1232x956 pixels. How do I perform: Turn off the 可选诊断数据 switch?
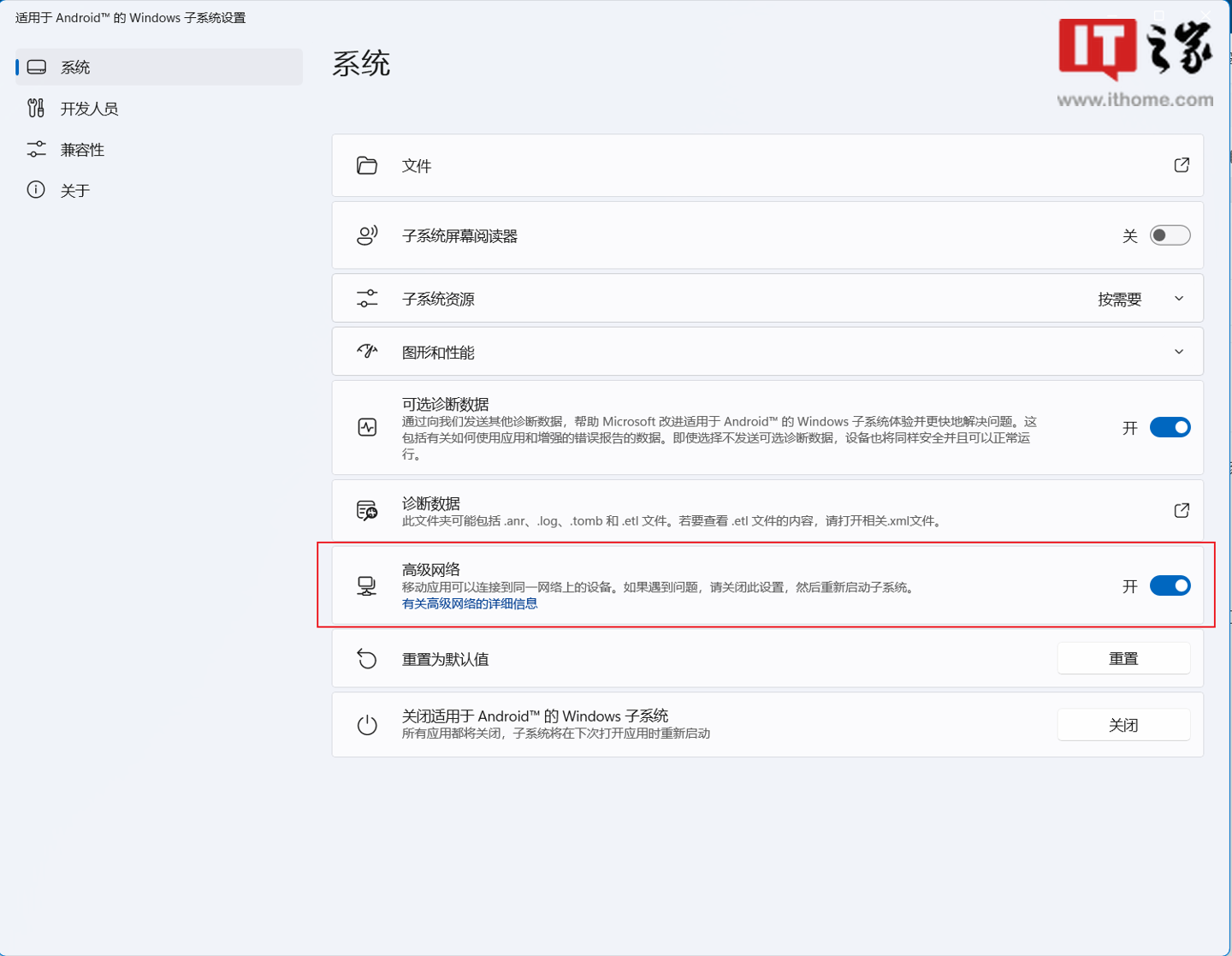(1170, 427)
